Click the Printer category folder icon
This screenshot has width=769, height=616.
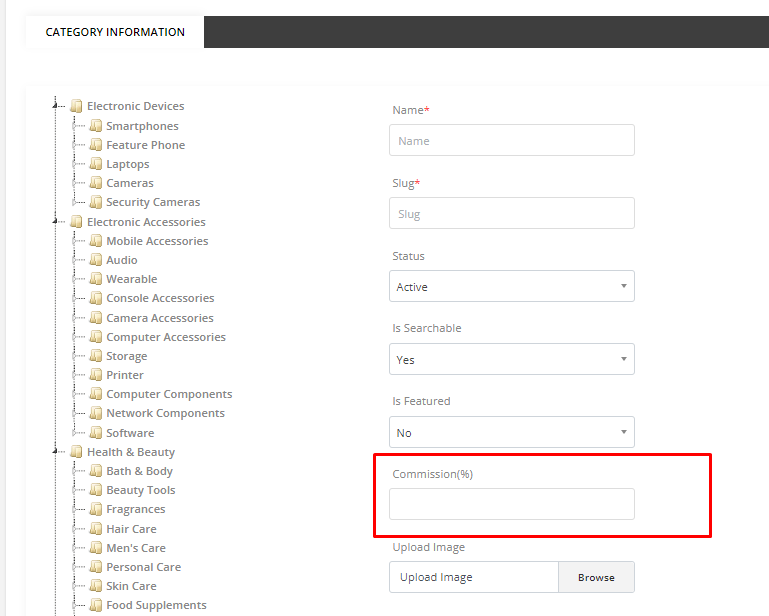tap(96, 375)
